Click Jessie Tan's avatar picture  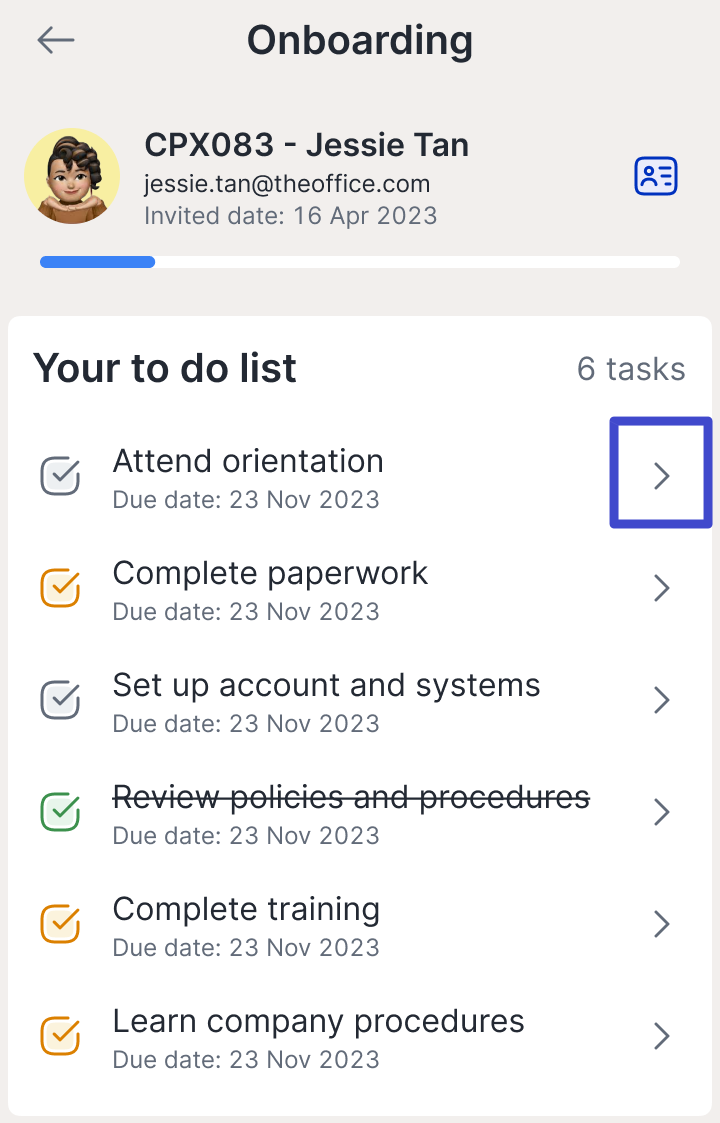72,176
